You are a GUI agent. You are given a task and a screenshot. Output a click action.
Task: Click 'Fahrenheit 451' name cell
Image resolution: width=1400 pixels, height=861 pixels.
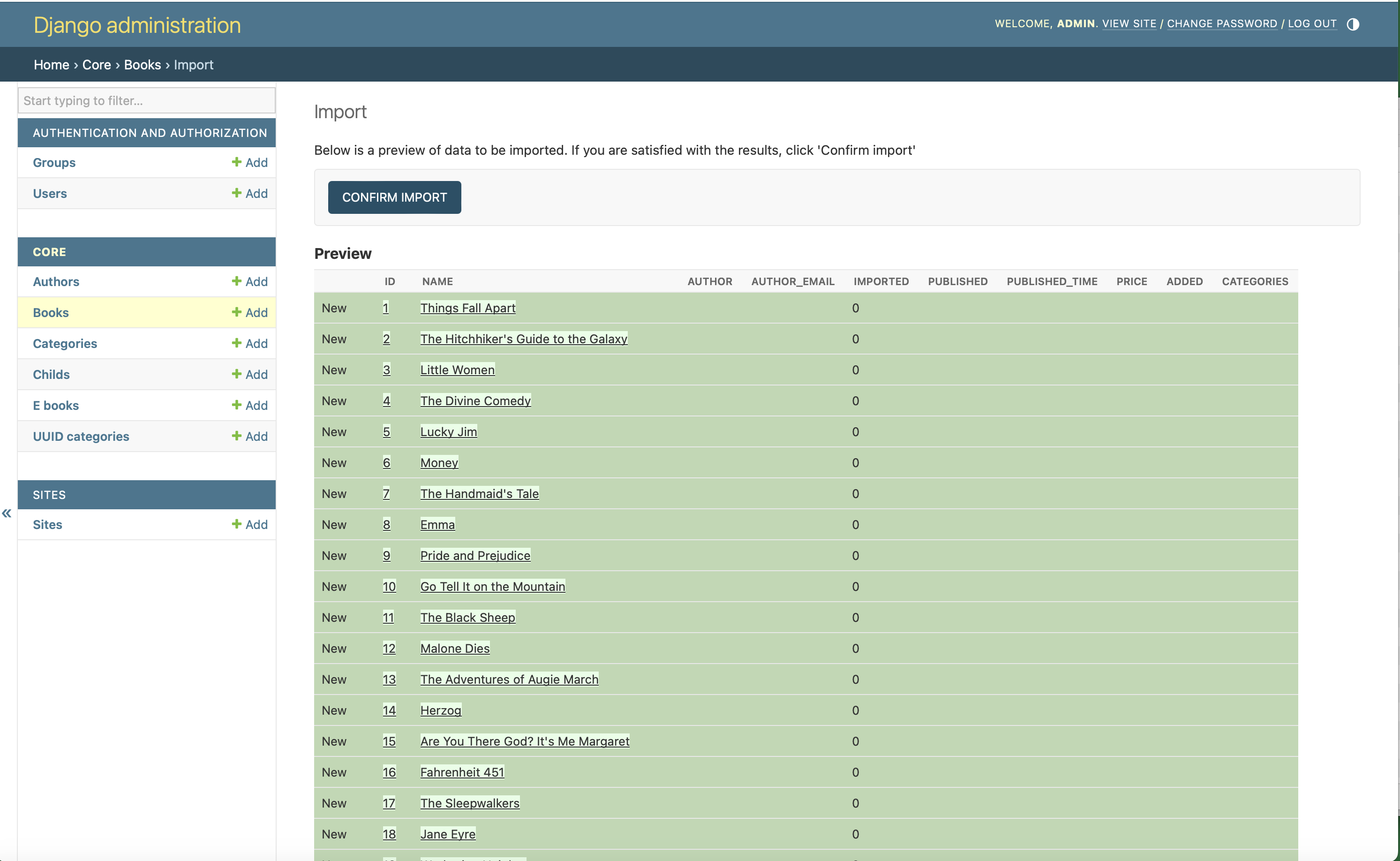coord(462,772)
